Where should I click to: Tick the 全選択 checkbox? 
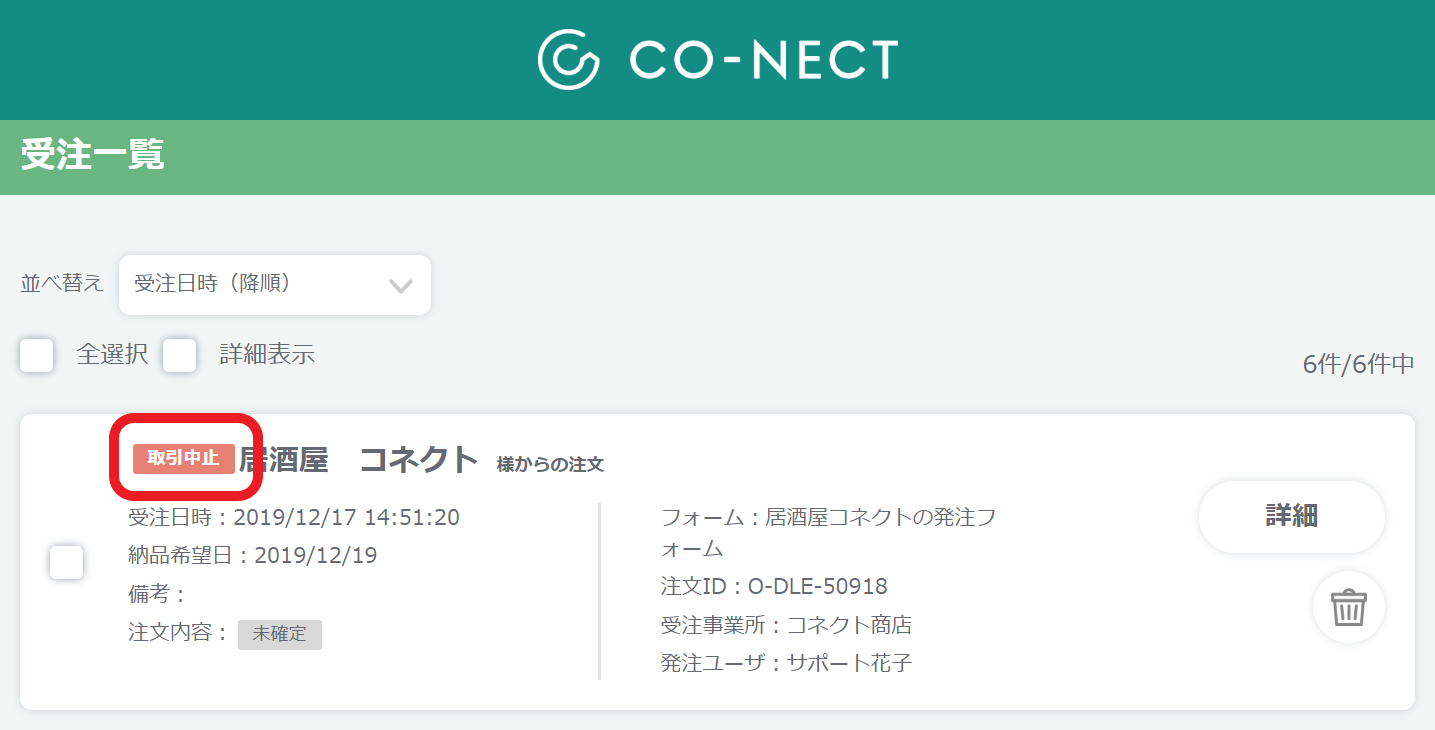37,355
